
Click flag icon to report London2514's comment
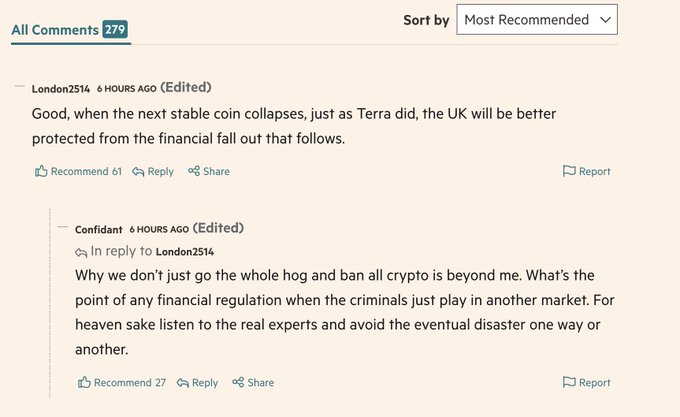point(569,171)
